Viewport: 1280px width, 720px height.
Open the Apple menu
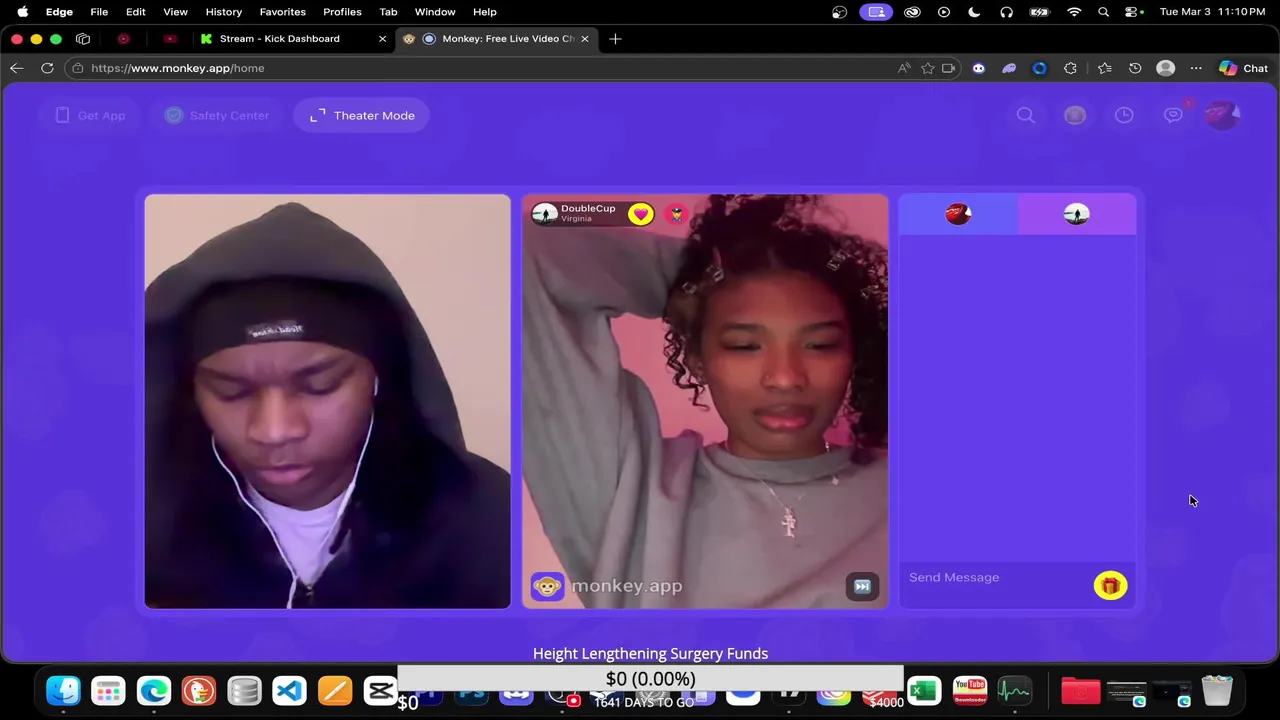22,12
